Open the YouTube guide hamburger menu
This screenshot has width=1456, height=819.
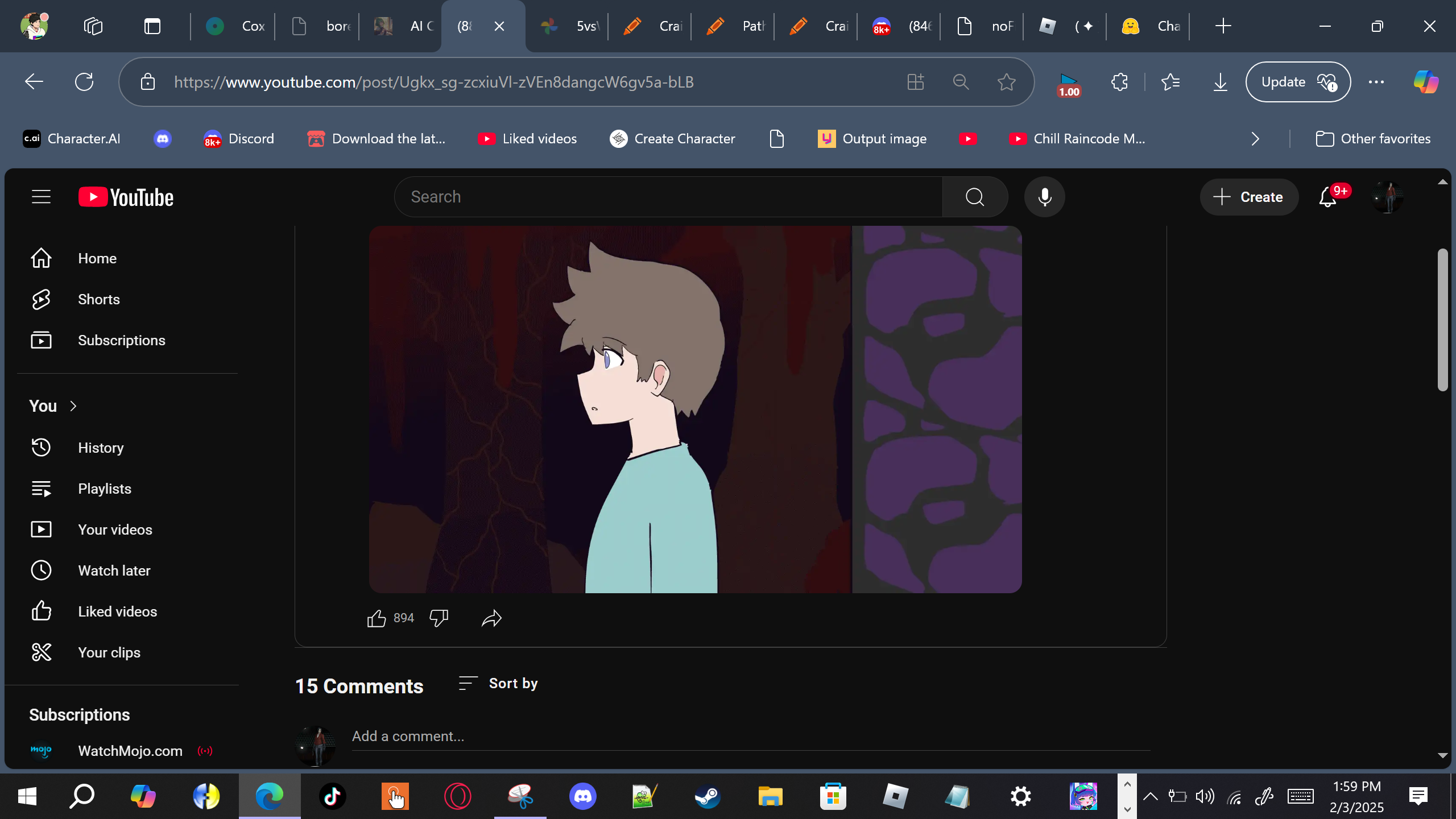(x=41, y=197)
